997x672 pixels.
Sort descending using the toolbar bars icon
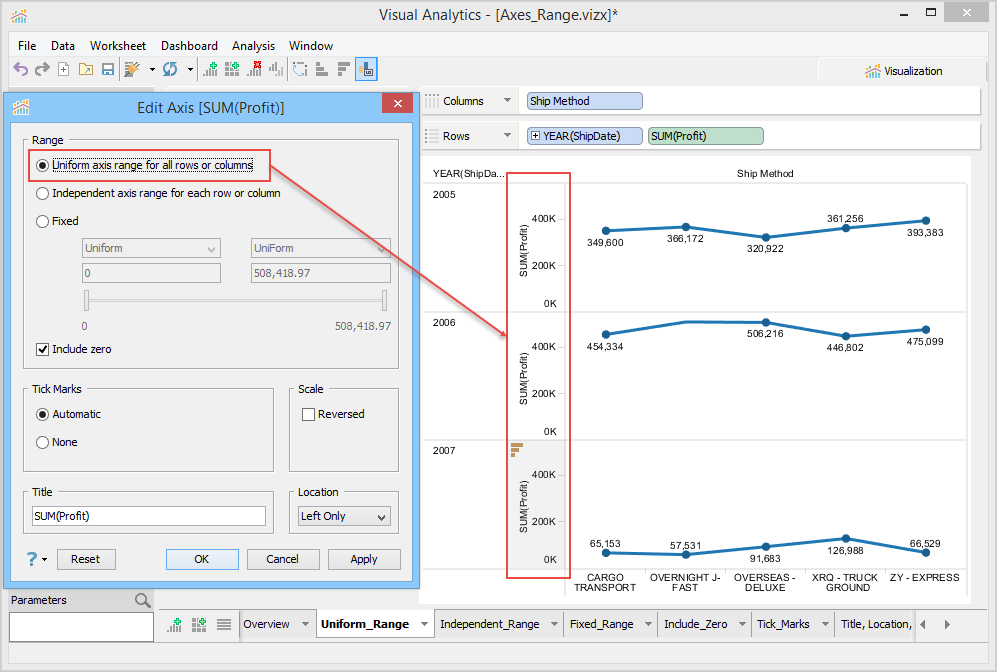pos(343,69)
